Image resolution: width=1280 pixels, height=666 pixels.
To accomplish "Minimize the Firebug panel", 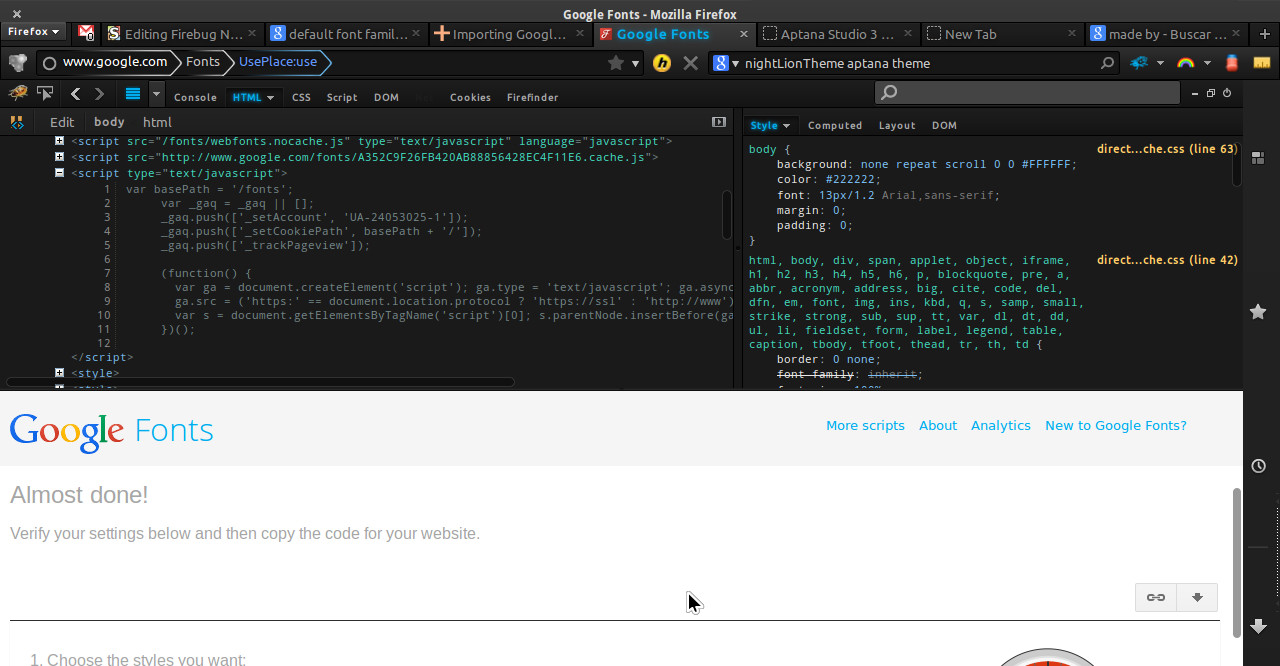I will tap(1195, 94).
